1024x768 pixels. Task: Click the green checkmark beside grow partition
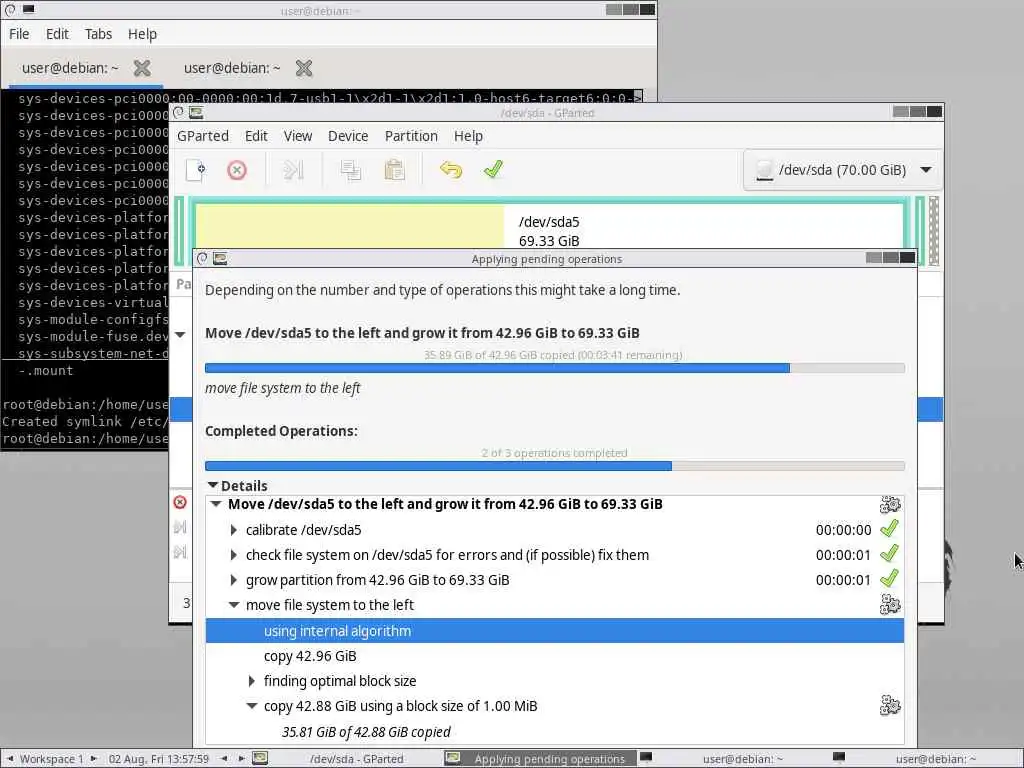889,579
